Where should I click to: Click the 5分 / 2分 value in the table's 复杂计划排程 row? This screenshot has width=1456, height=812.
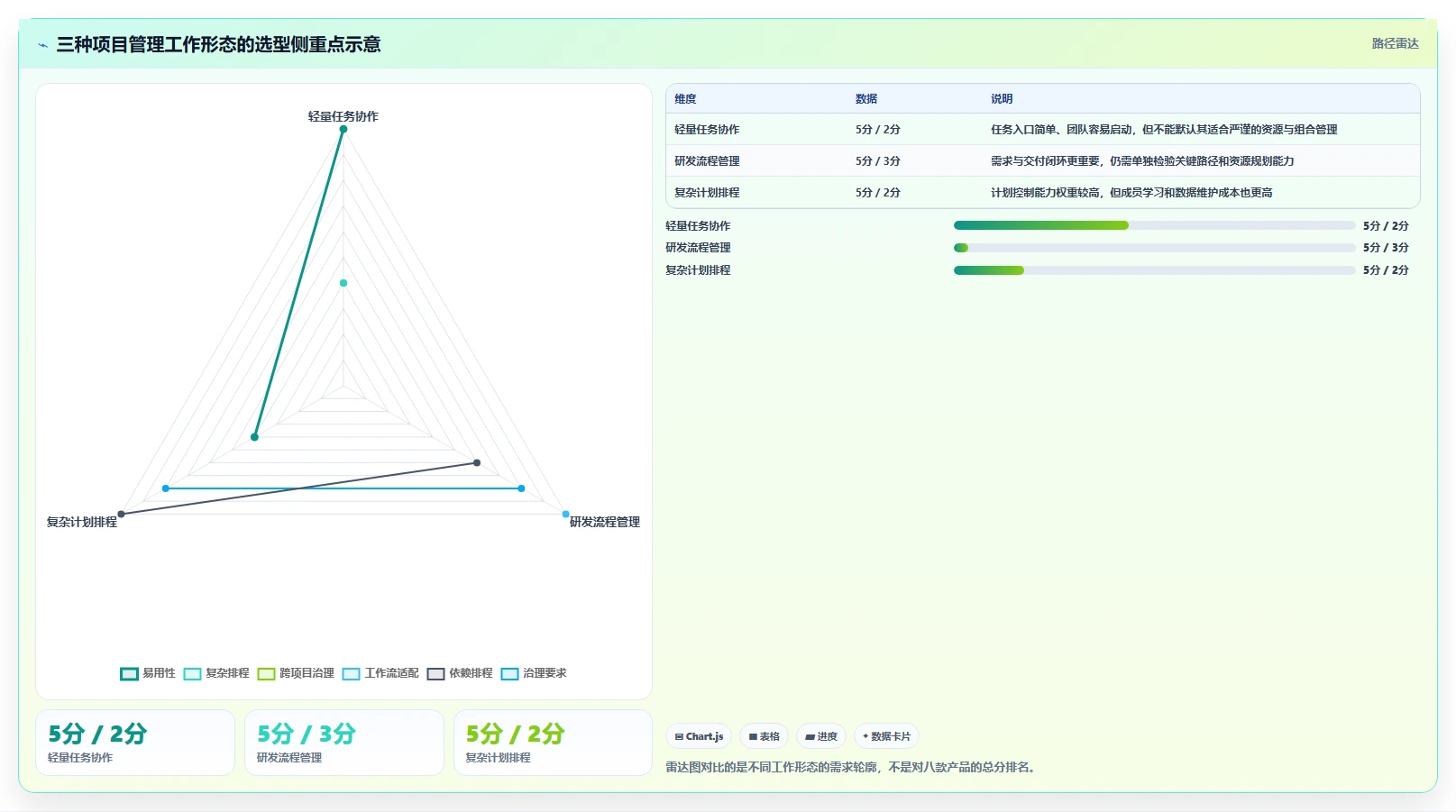point(878,193)
